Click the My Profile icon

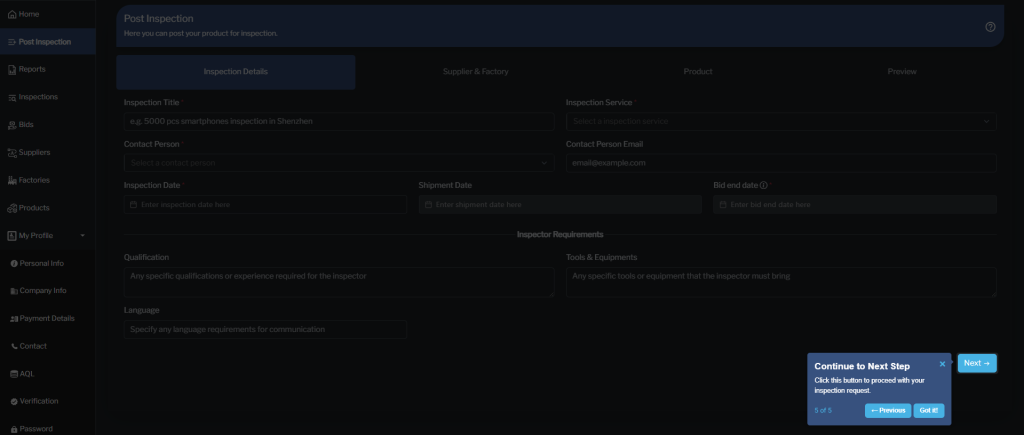[x=12, y=236]
